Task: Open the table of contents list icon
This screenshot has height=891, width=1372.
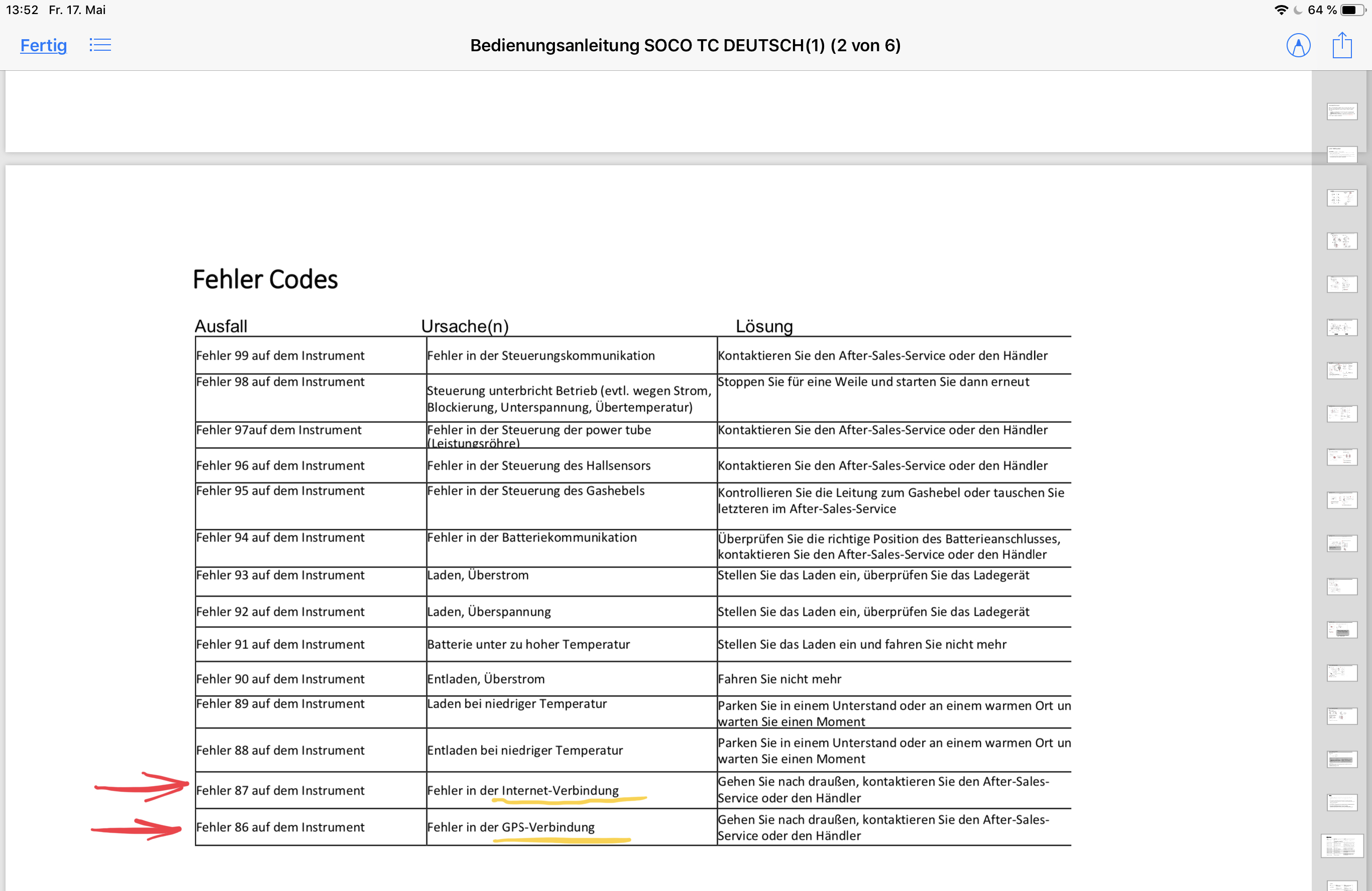Action: [x=100, y=45]
